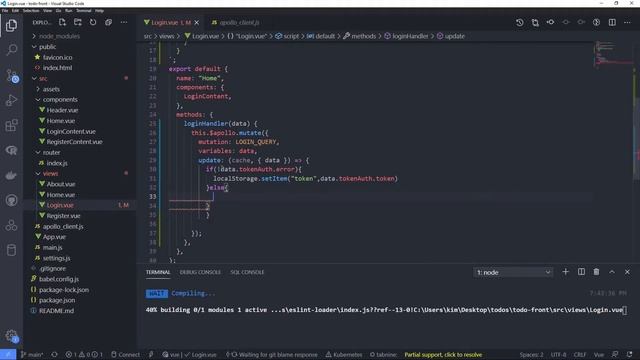Split the terminal panel
This screenshot has width=640, height=360.
point(581,272)
